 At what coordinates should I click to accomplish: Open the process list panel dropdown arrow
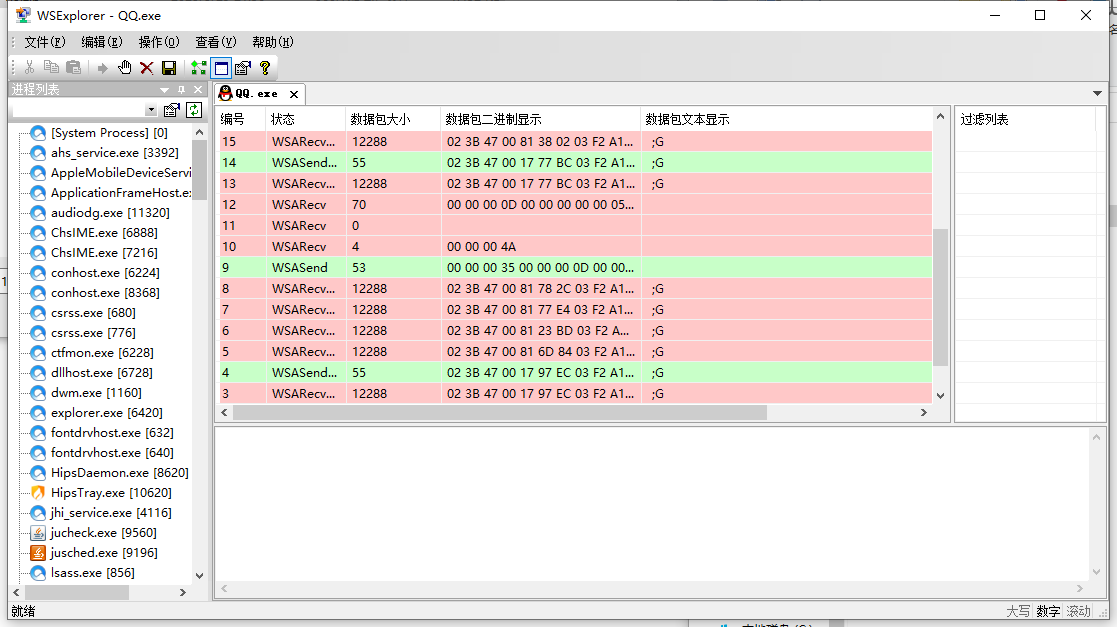(165, 90)
